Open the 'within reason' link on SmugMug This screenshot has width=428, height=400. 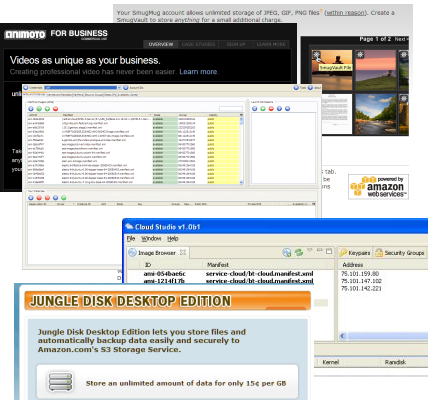(345, 13)
